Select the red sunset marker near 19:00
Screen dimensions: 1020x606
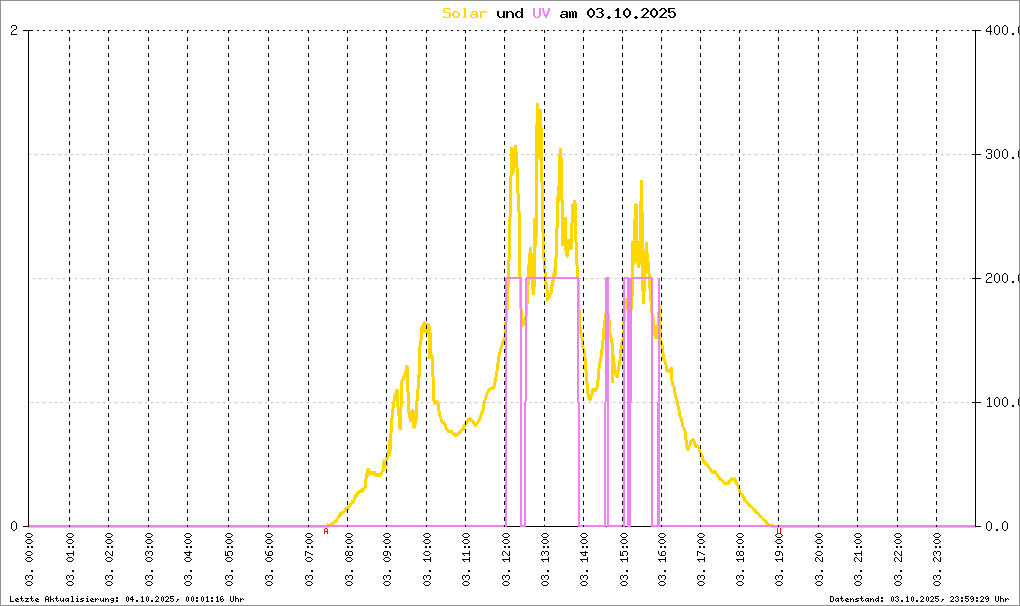click(779, 530)
